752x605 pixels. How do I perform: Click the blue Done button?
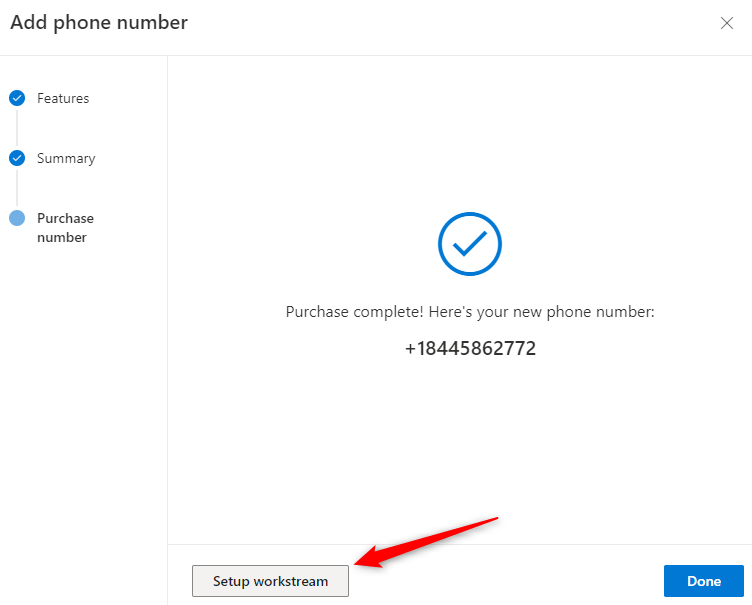click(x=704, y=581)
